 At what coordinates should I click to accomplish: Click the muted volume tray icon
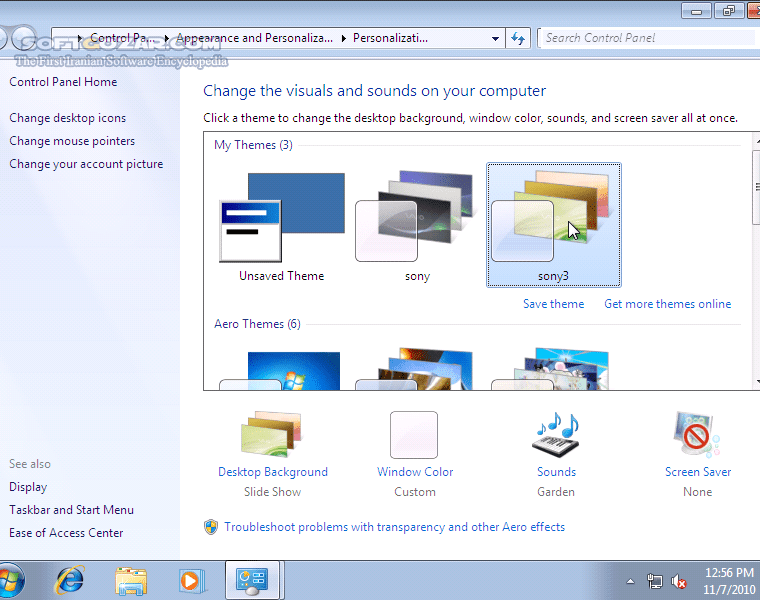coord(679,581)
